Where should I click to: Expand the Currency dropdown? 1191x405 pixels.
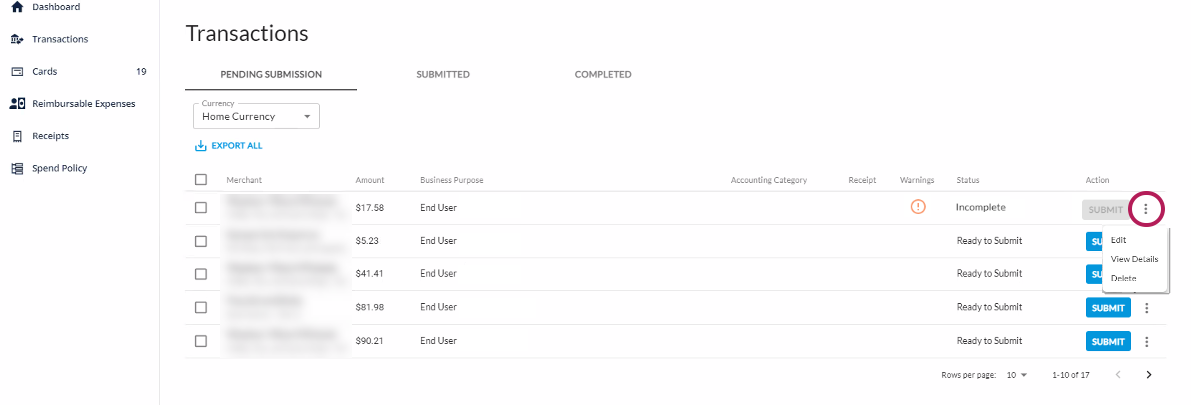coord(256,117)
